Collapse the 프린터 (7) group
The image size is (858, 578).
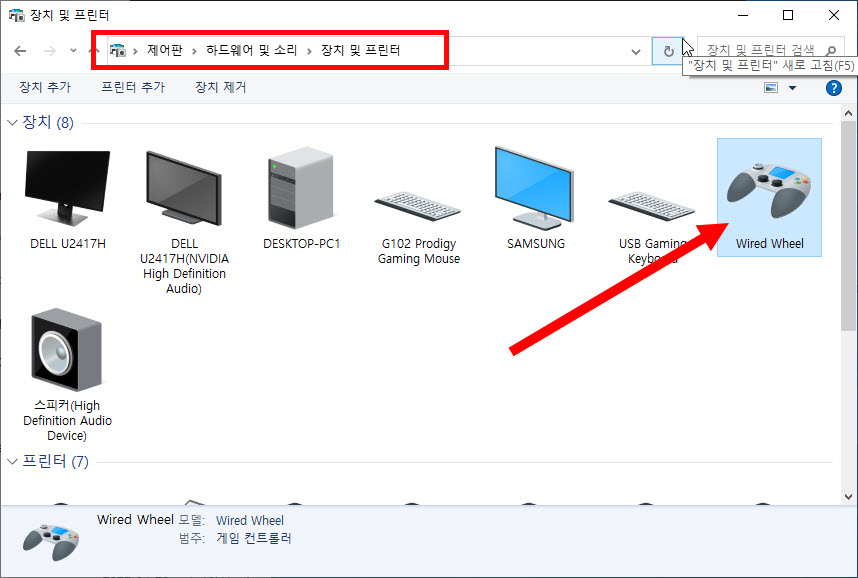[12, 461]
